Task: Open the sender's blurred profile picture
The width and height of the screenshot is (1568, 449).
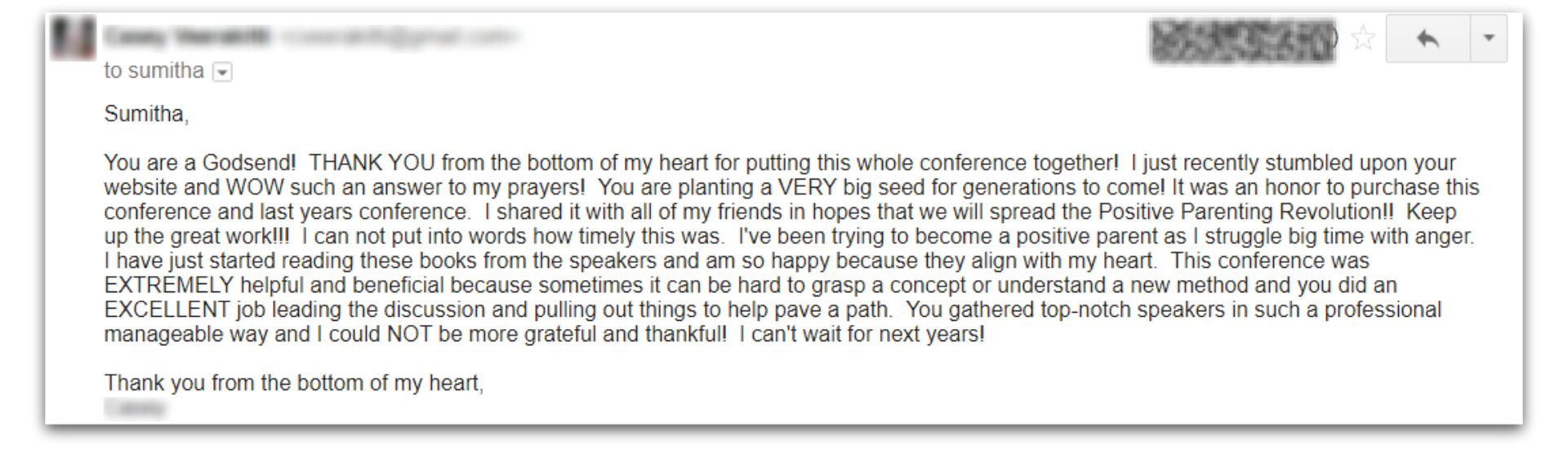Action: click(x=73, y=38)
